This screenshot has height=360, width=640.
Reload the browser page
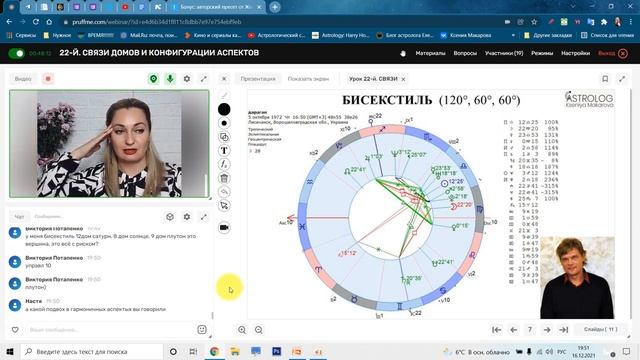tap(36, 22)
